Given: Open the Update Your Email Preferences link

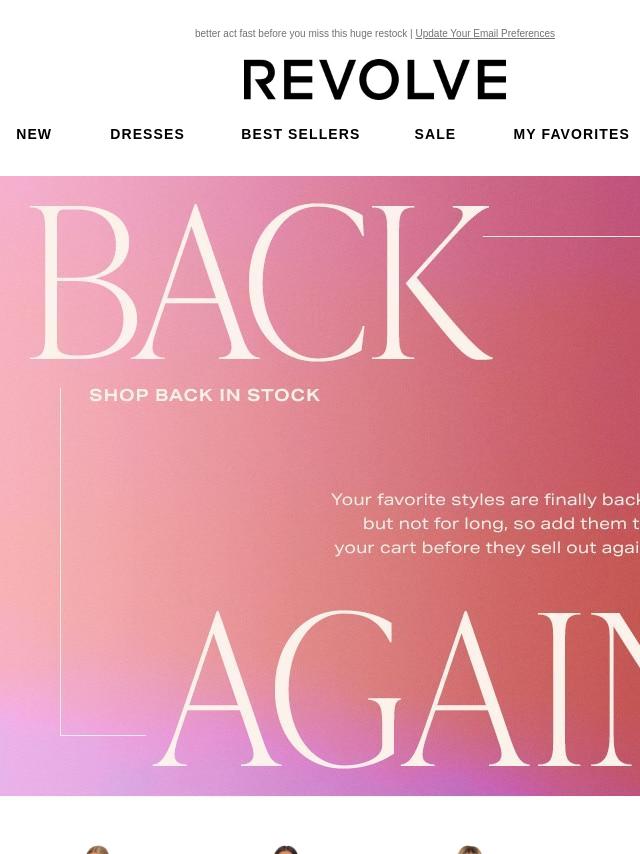Looking at the screenshot, I should coord(485,33).
